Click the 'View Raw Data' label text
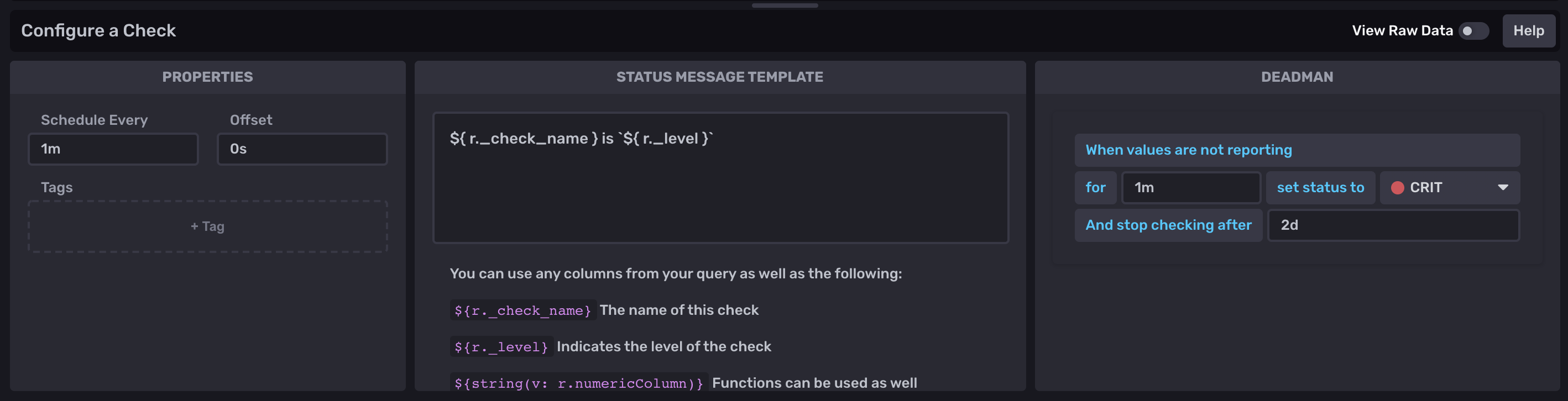The width and height of the screenshot is (1568, 401). 1402,30
